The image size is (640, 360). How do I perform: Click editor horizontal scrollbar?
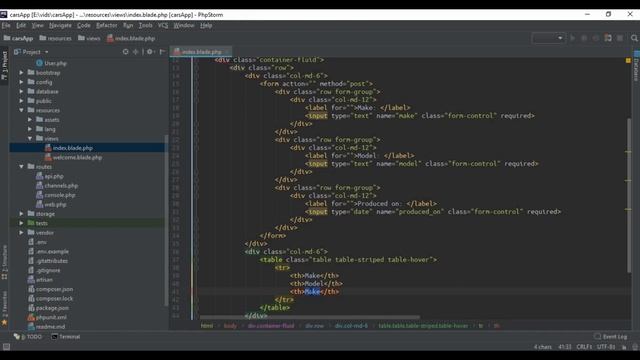pyautogui.click(x=309, y=317)
